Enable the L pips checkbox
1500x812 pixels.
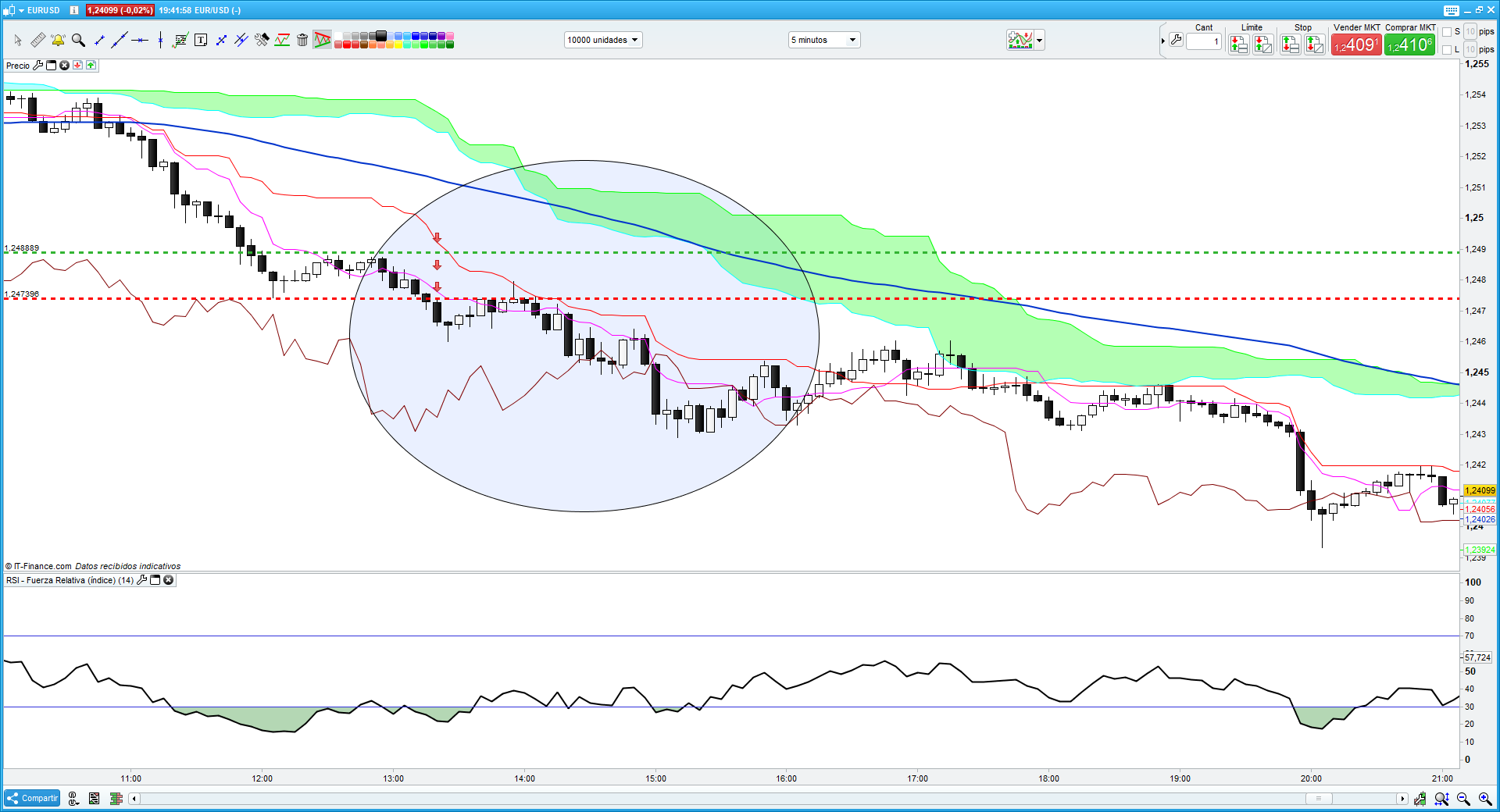pos(1447,49)
